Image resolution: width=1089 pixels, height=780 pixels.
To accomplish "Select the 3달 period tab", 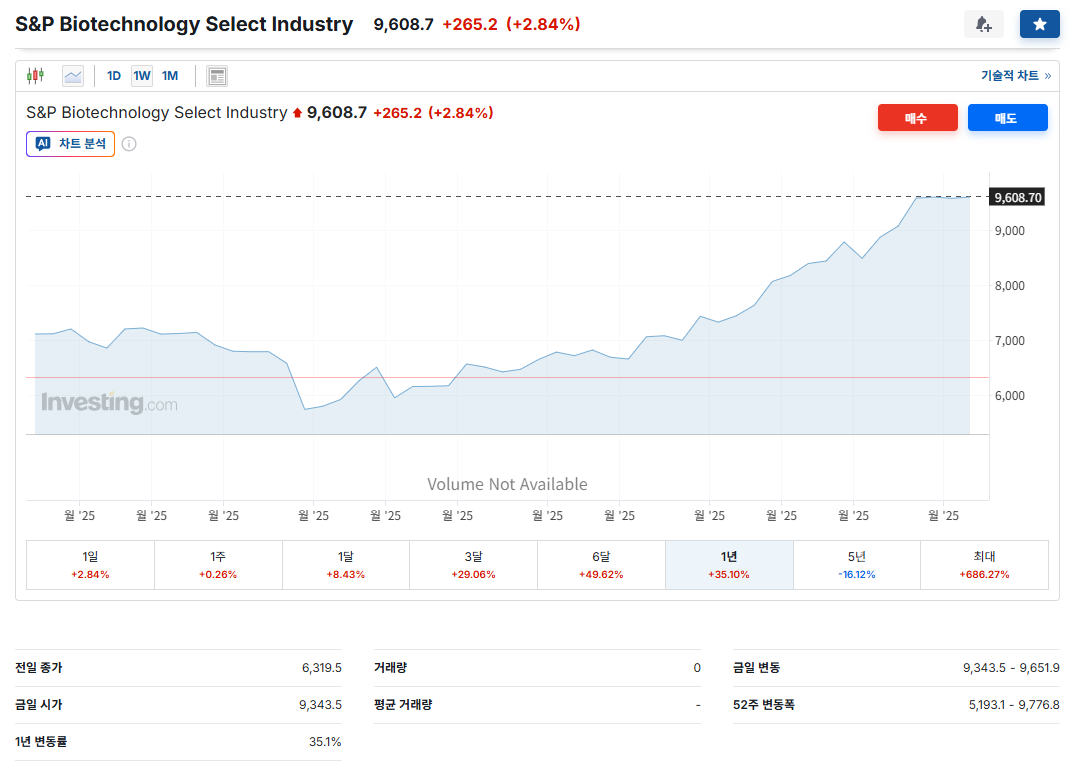I will tap(474, 565).
